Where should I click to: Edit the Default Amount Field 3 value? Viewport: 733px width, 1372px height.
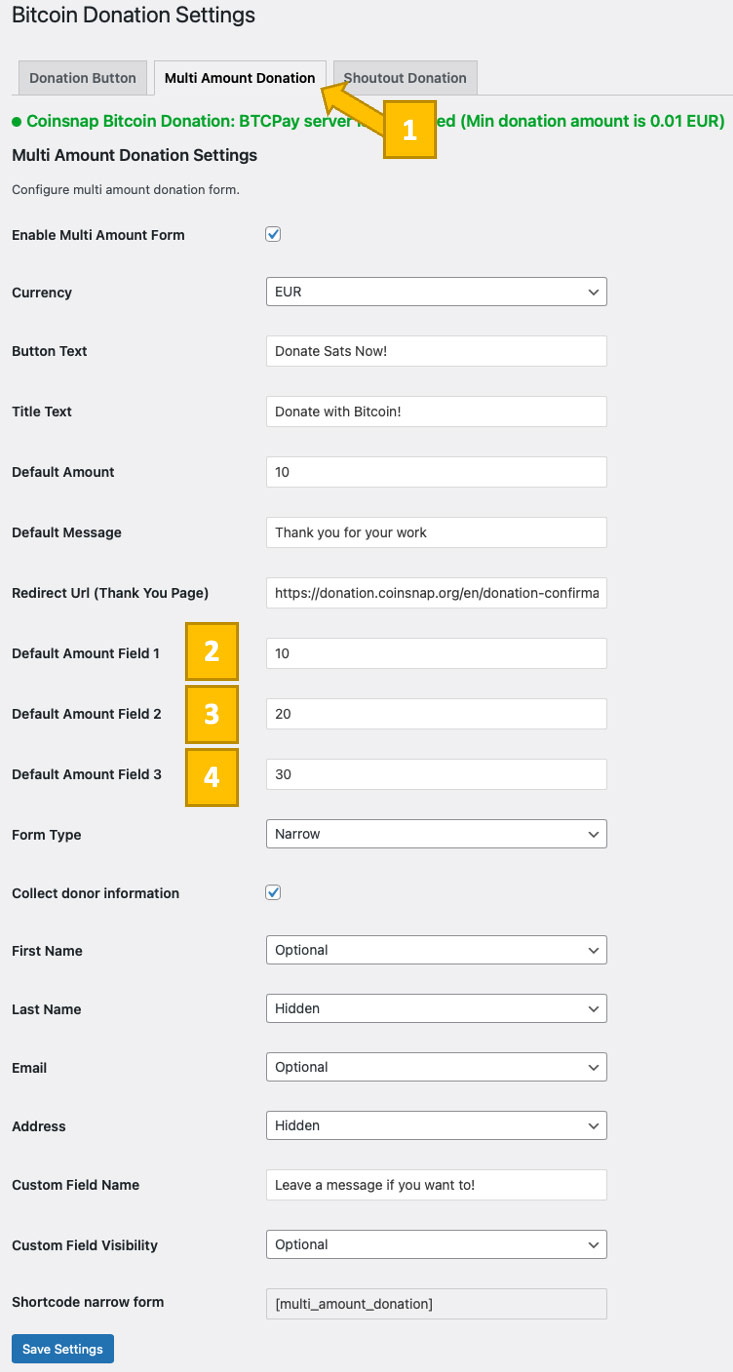point(436,774)
